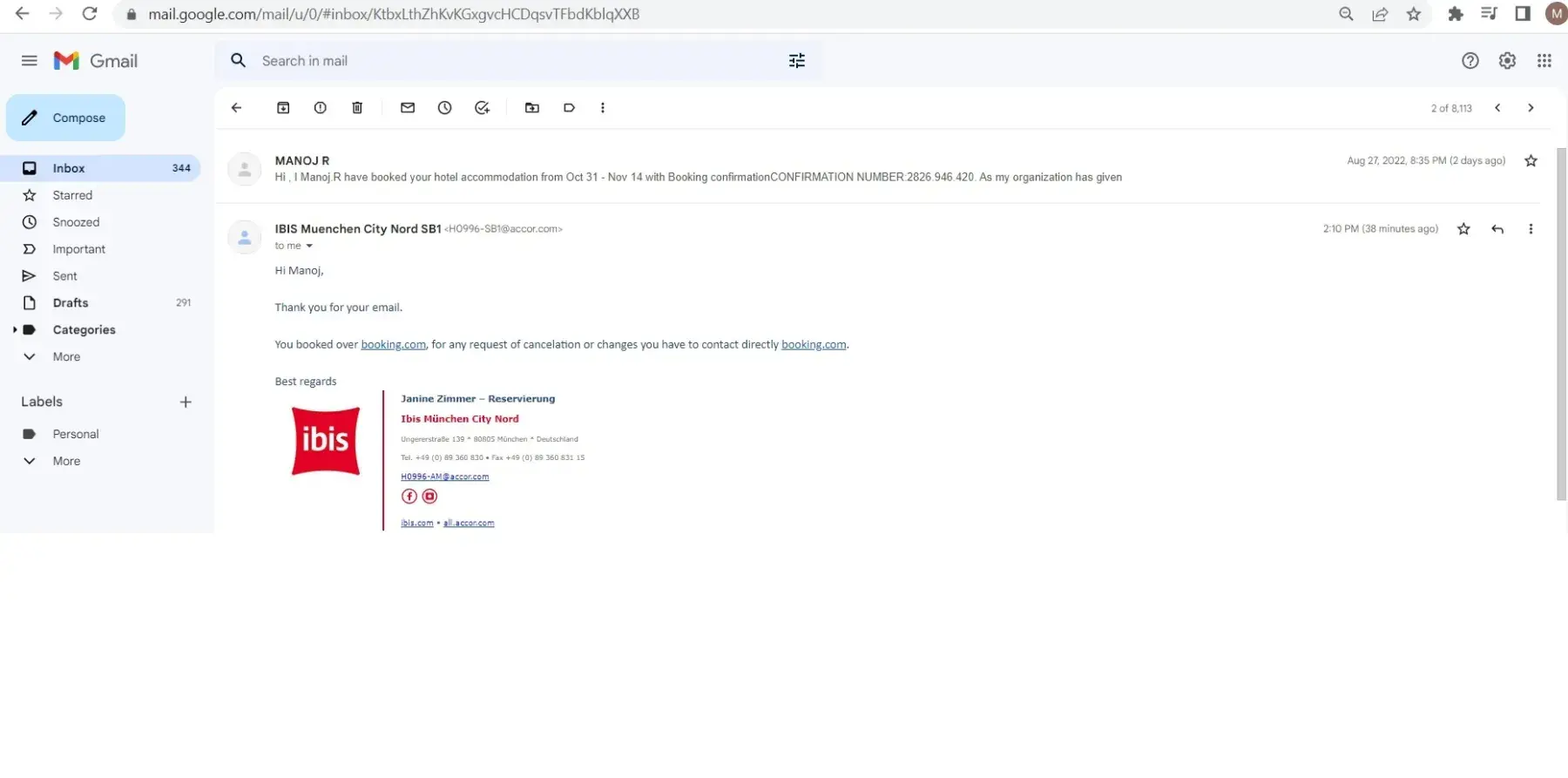Open the Move to folder icon
The height and width of the screenshot is (778, 1568).
(531, 108)
